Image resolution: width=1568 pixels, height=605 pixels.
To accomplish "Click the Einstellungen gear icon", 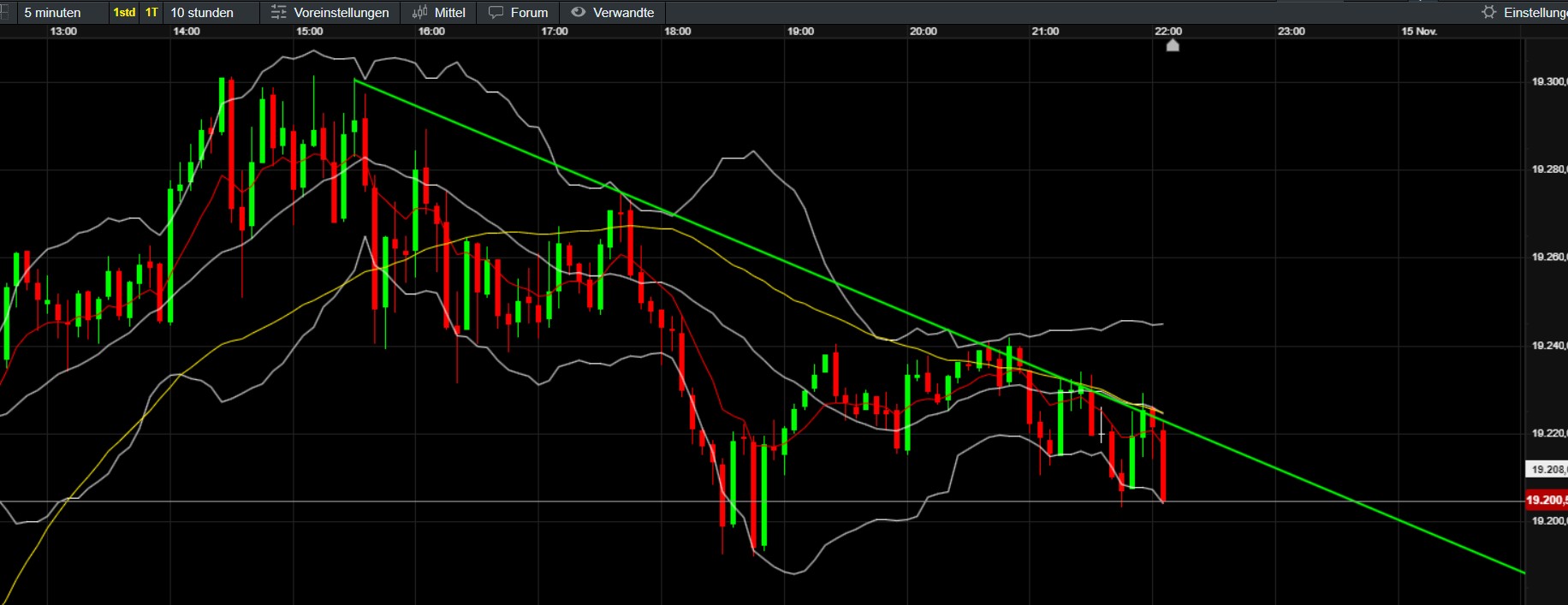I will point(1489,12).
